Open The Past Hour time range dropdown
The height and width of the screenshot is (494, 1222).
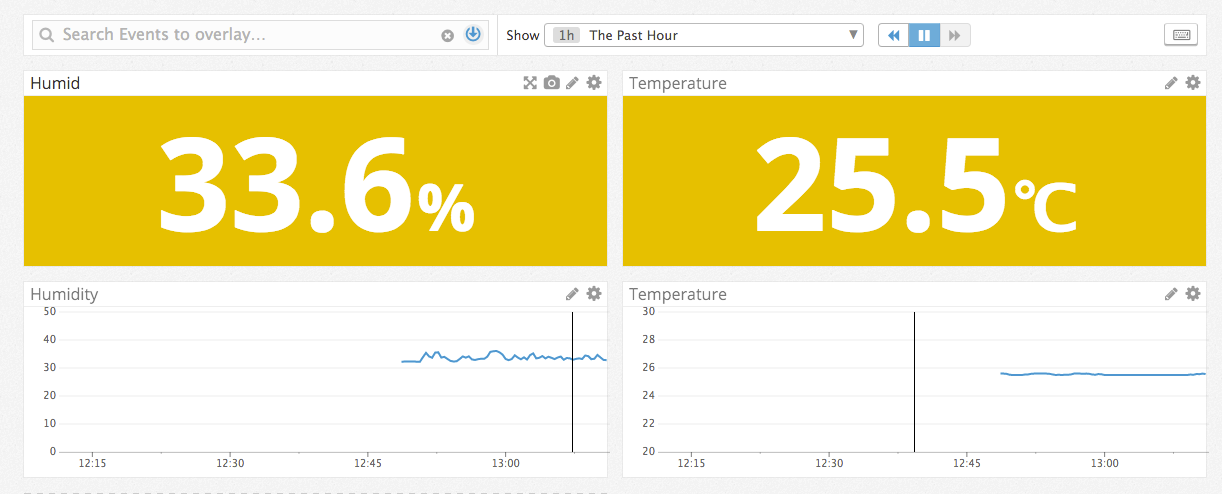click(x=703, y=35)
